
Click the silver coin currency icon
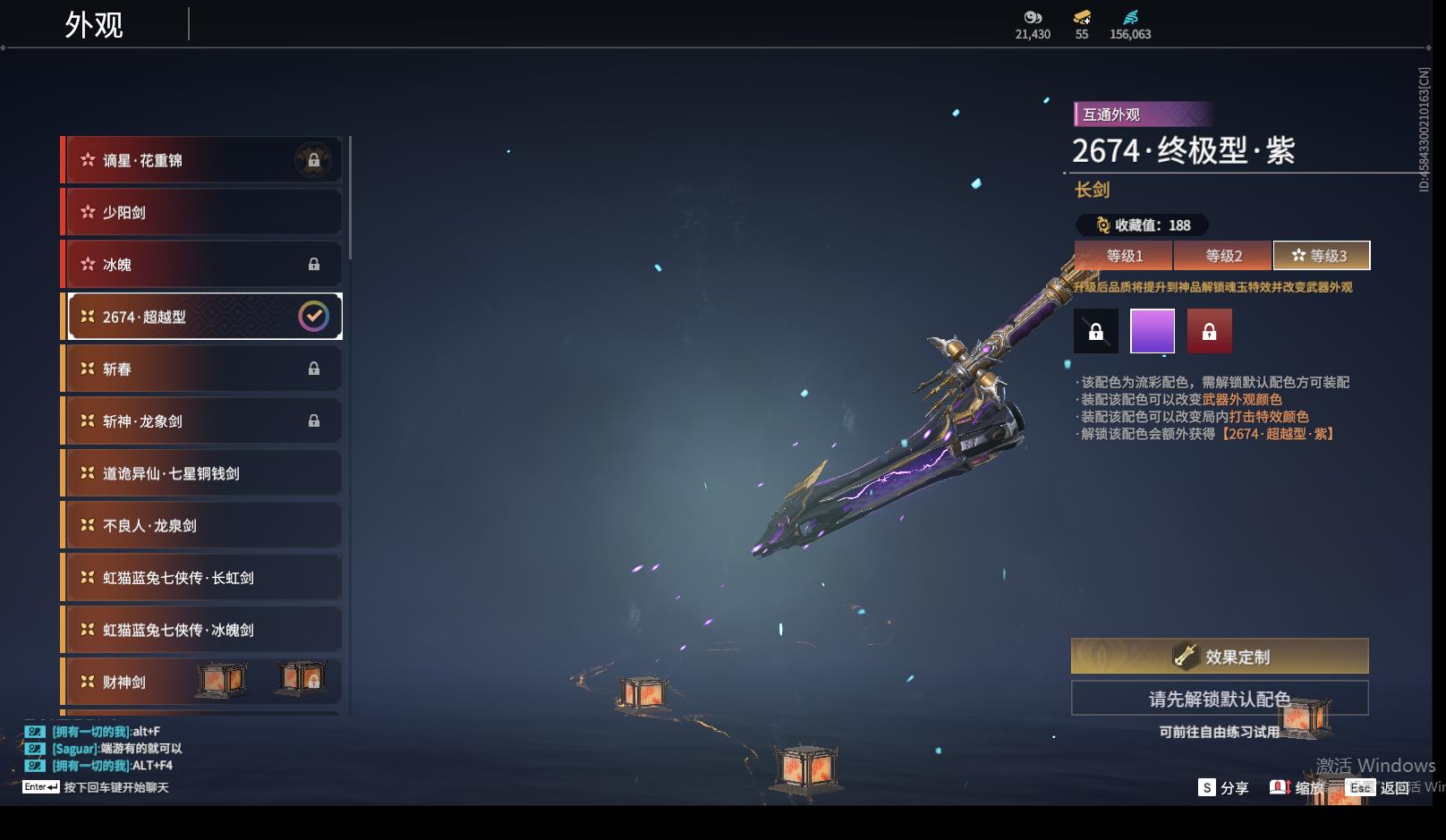(x=1033, y=17)
